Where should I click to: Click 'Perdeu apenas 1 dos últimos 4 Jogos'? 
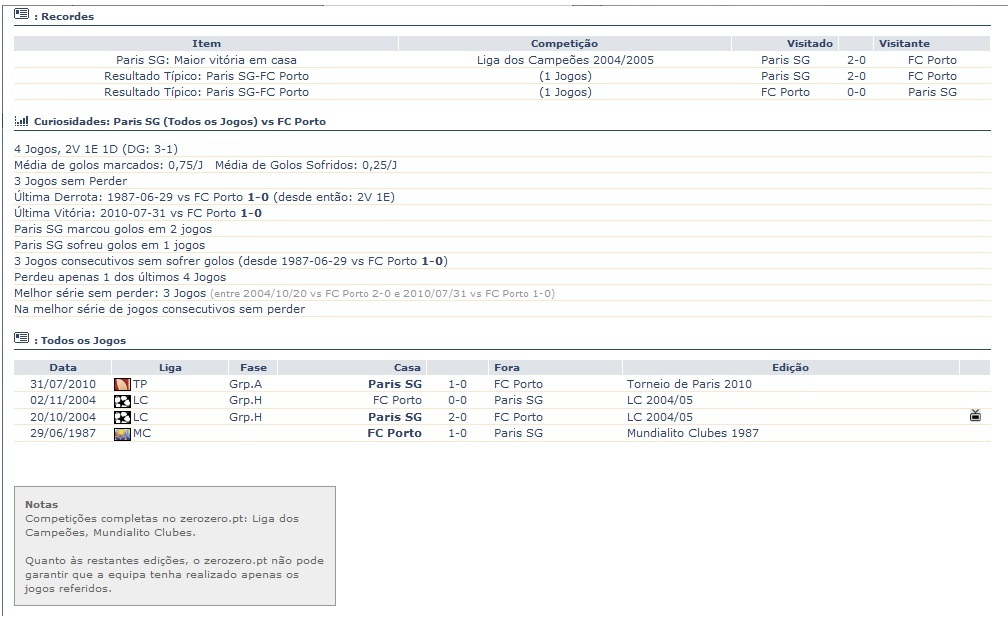pos(120,278)
